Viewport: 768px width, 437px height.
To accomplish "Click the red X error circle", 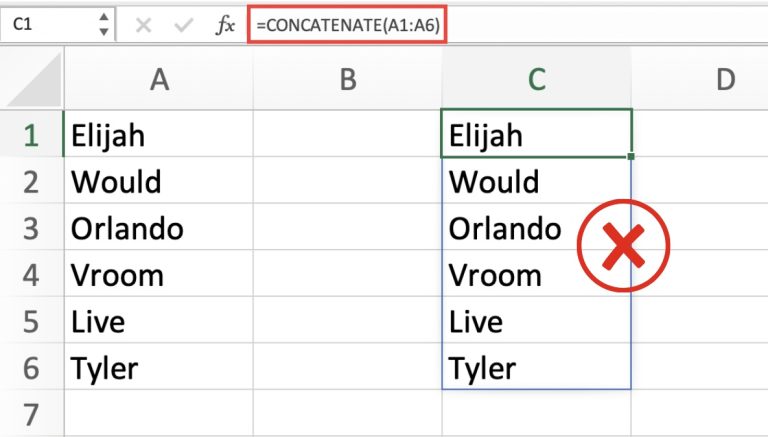I will click(x=624, y=246).
